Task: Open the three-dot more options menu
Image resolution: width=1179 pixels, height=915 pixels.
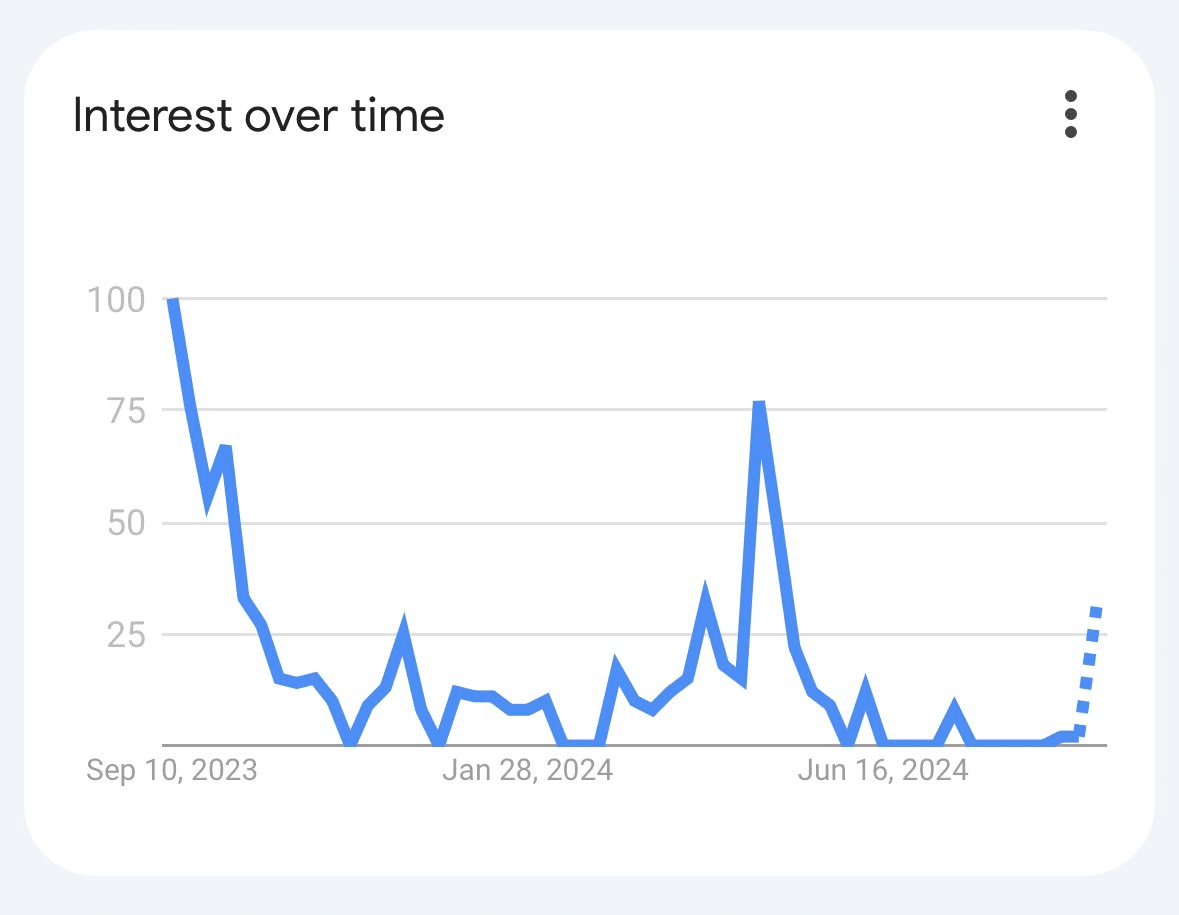Action: click(x=1070, y=115)
